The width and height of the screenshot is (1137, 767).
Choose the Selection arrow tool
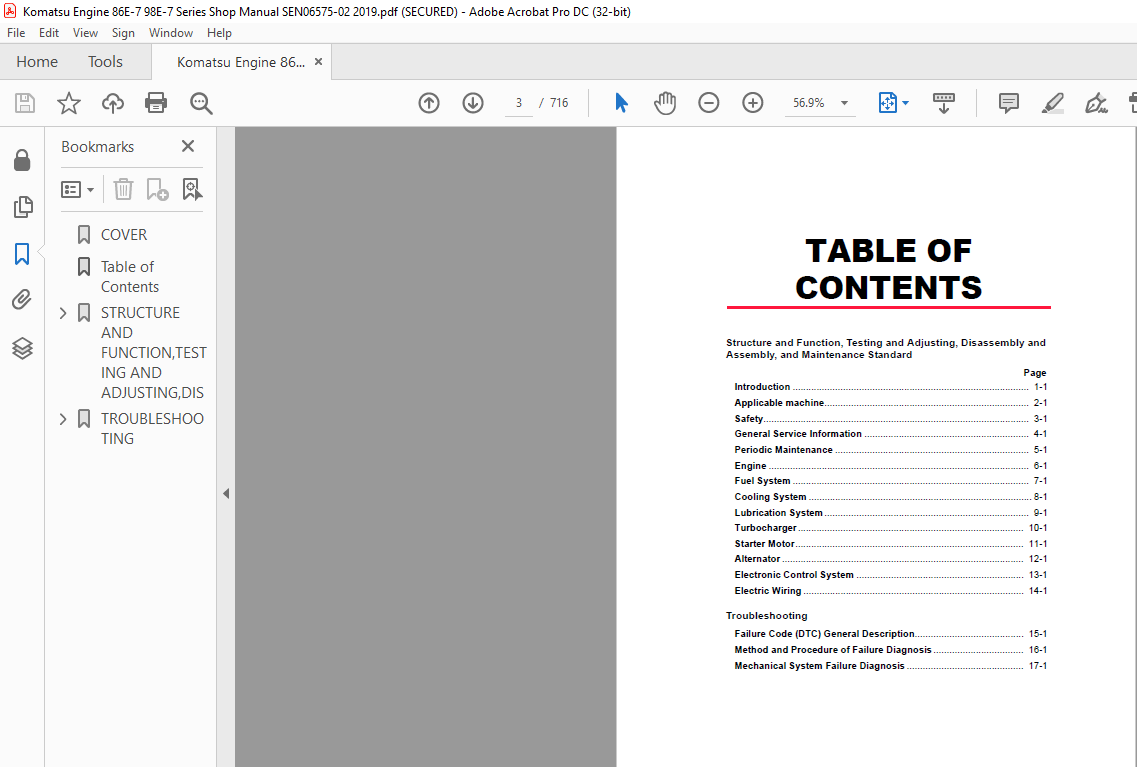[621, 103]
